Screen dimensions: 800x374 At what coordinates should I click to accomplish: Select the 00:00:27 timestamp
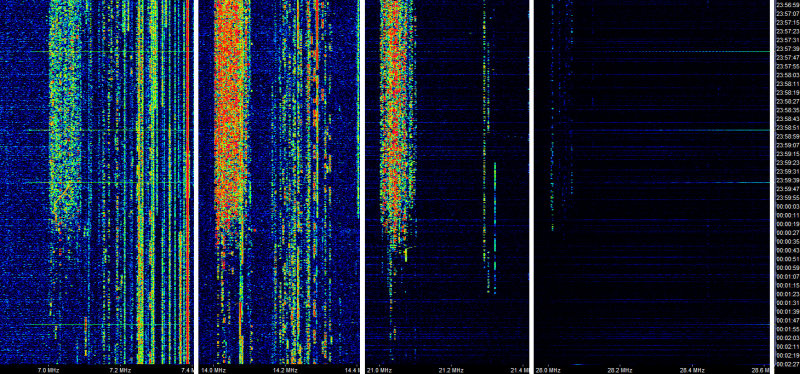pyautogui.click(x=787, y=233)
